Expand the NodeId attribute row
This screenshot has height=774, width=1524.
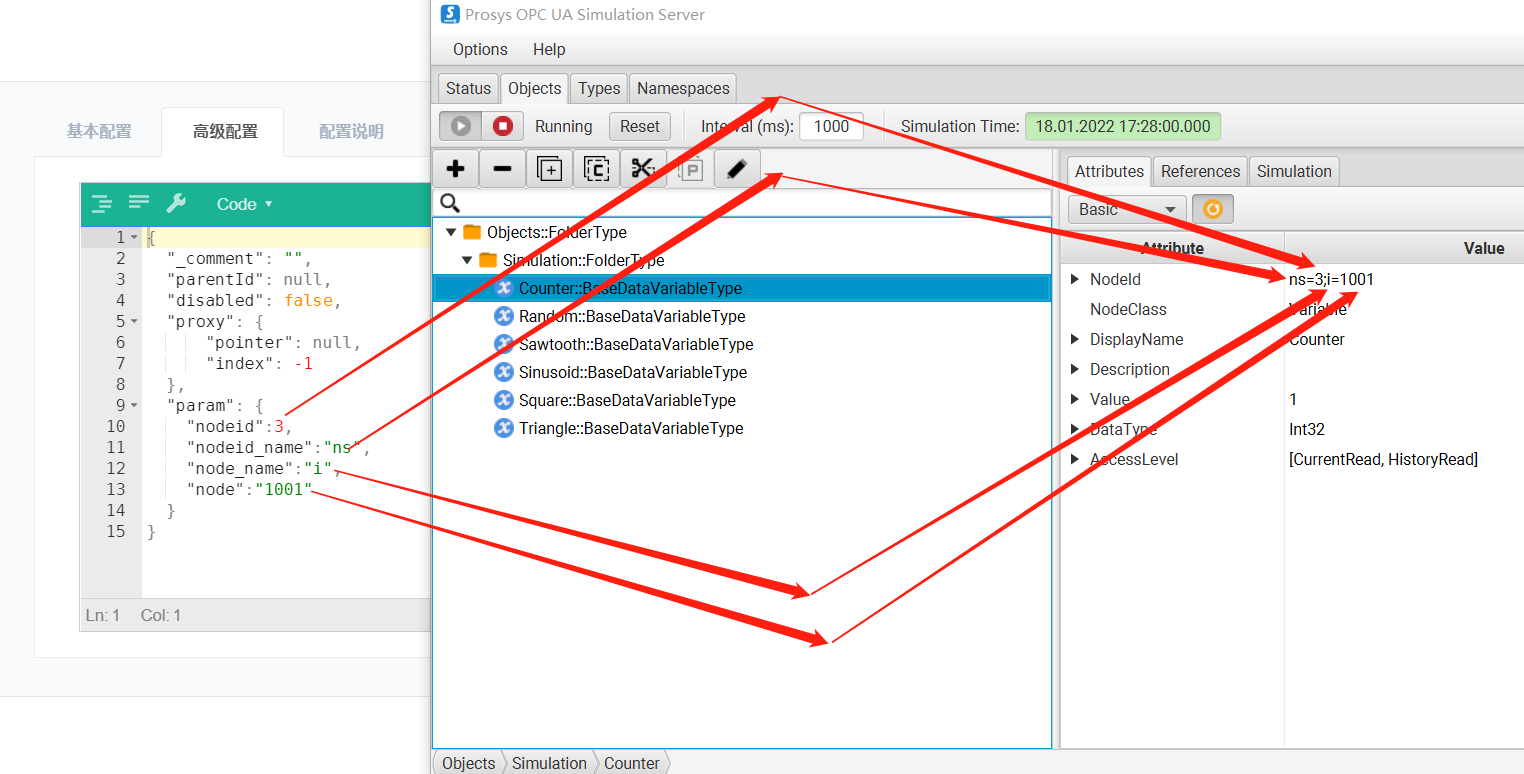(x=1075, y=279)
